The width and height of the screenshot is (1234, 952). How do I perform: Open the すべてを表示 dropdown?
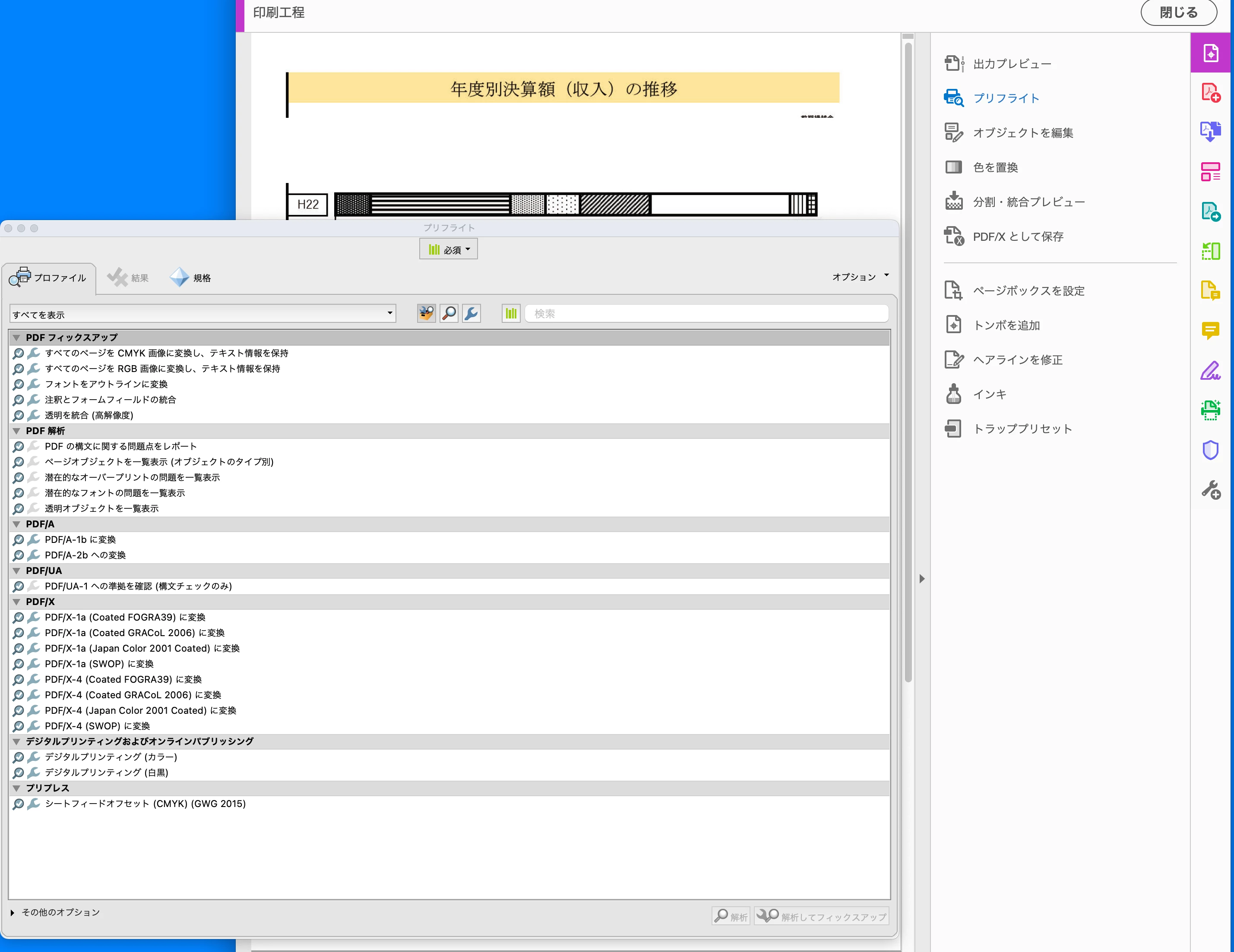202,314
